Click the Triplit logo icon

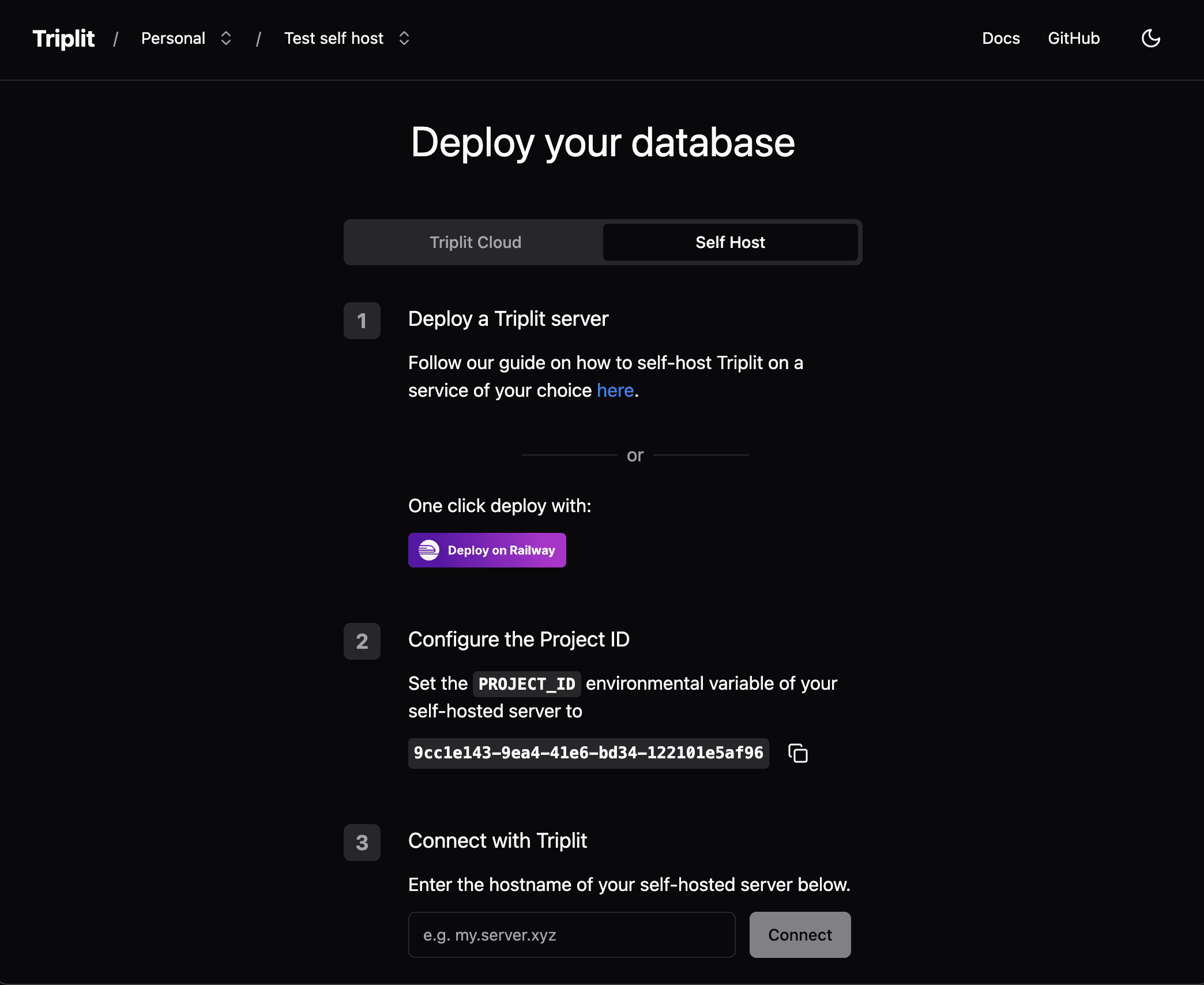coord(64,38)
